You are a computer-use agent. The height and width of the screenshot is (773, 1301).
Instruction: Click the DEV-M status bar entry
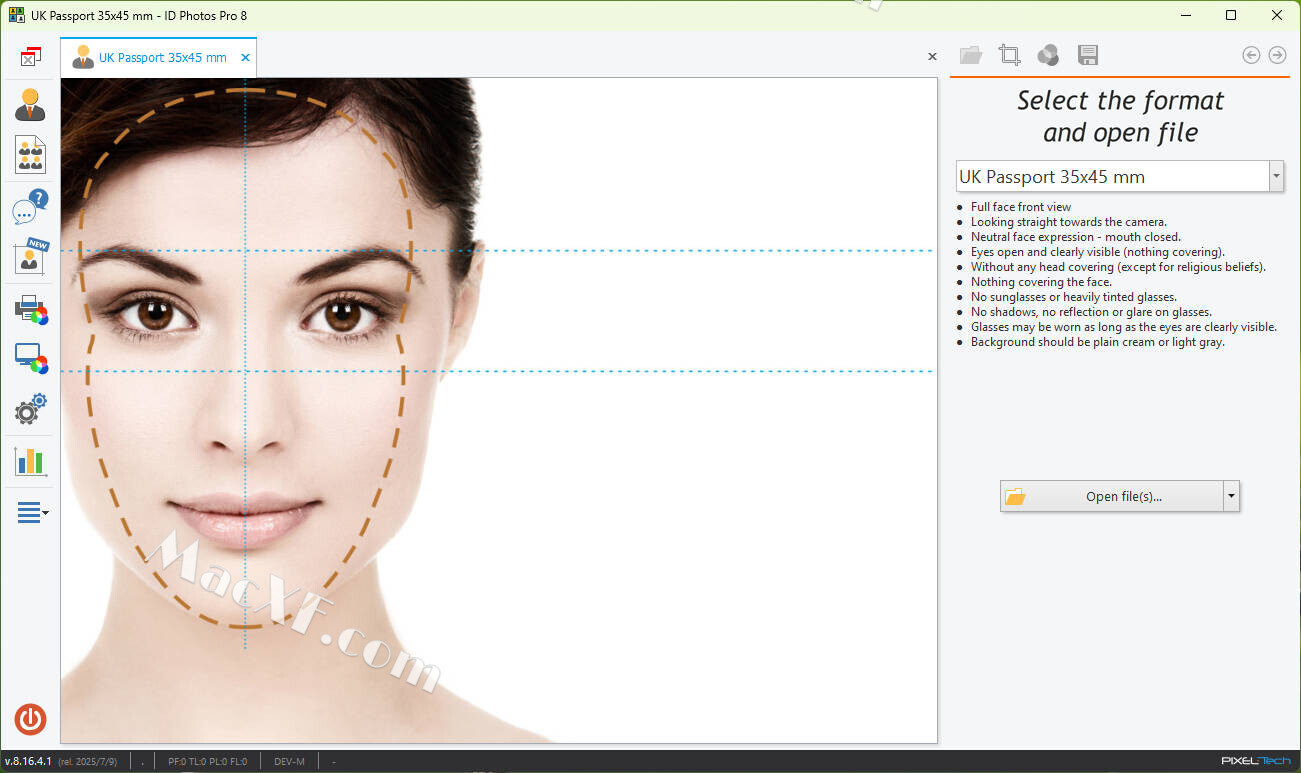tap(289, 762)
